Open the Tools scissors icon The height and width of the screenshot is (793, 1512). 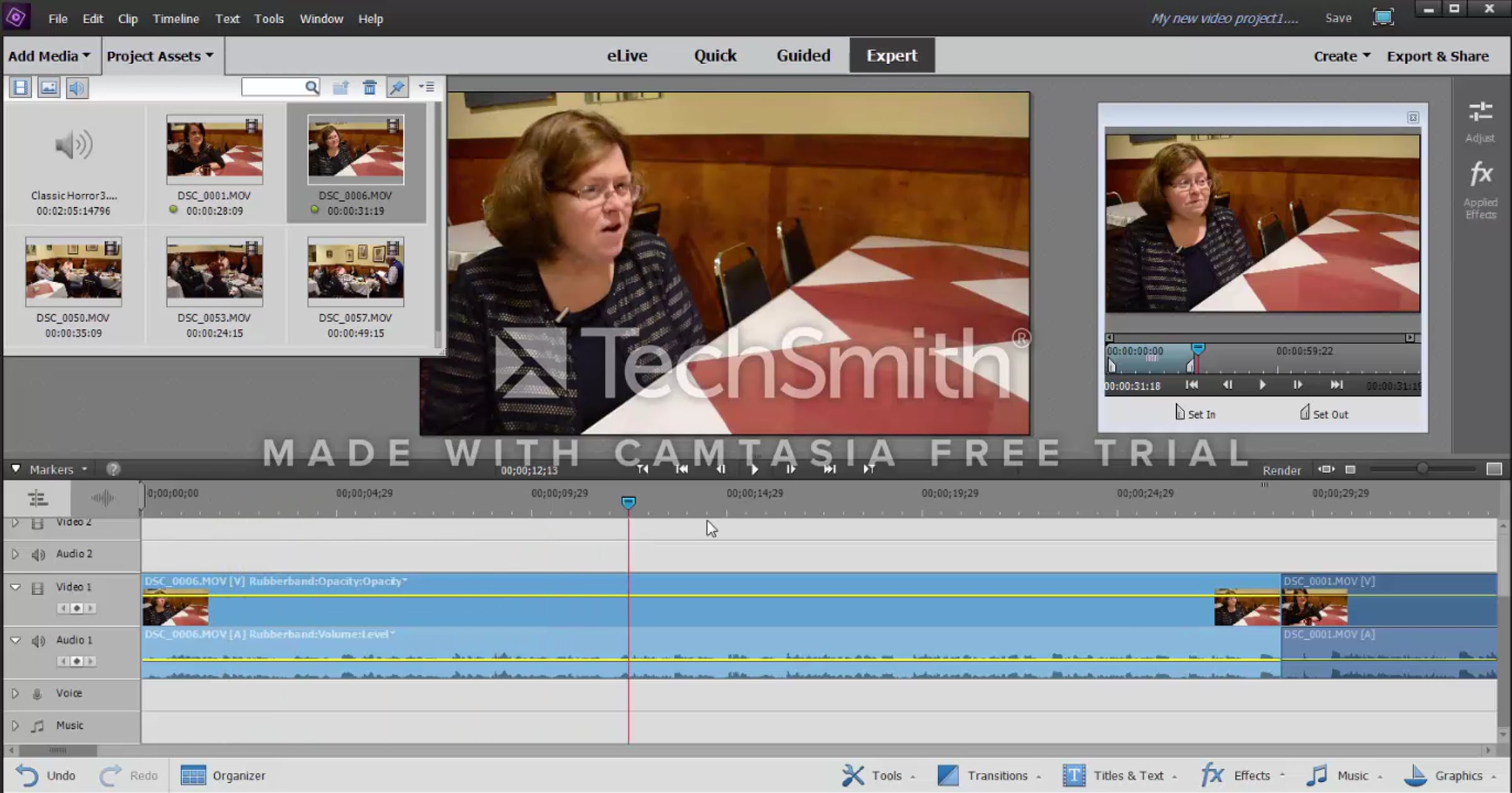point(853,775)
